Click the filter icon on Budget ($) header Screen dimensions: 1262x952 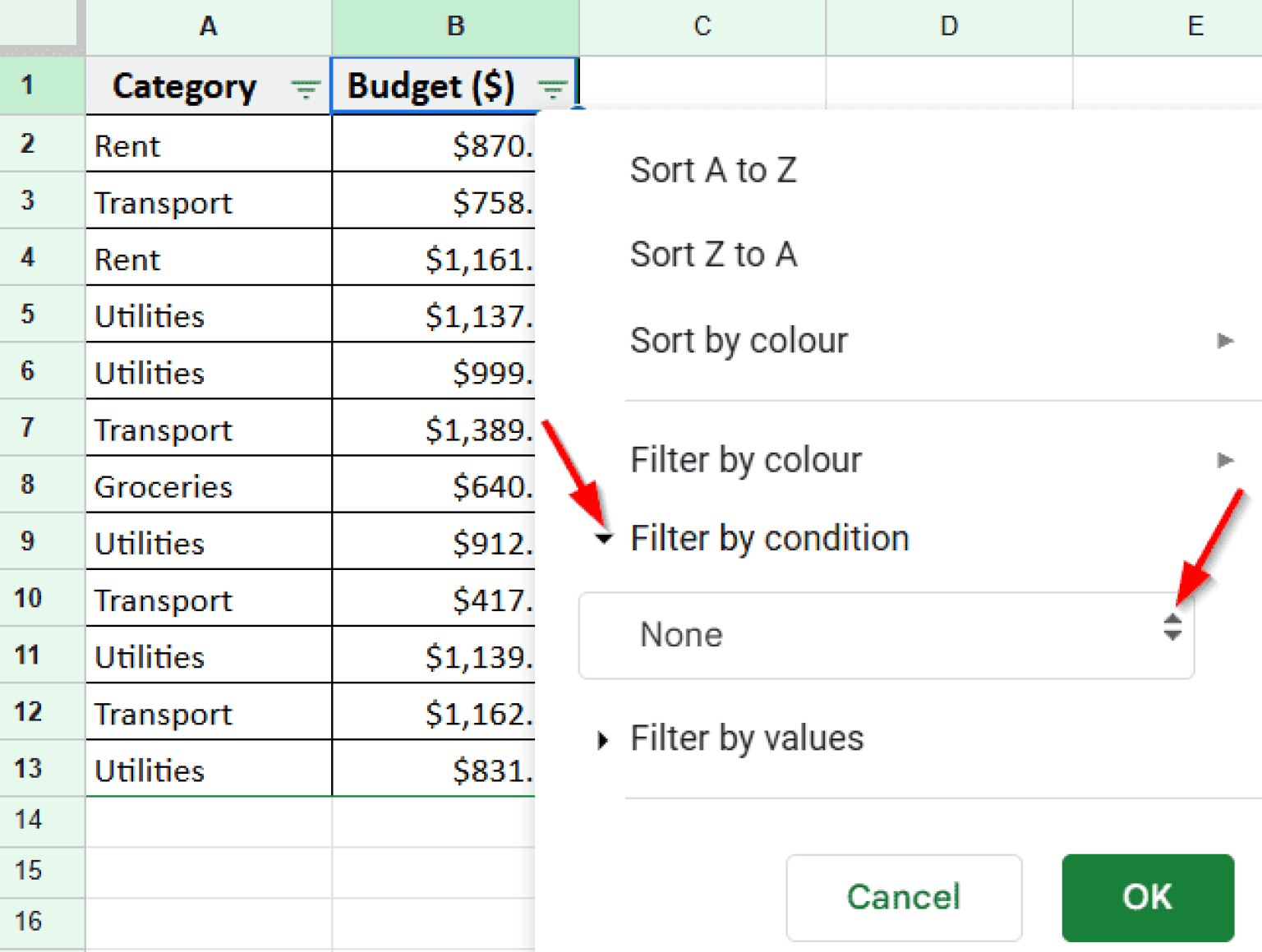click(x=552, y=88)
